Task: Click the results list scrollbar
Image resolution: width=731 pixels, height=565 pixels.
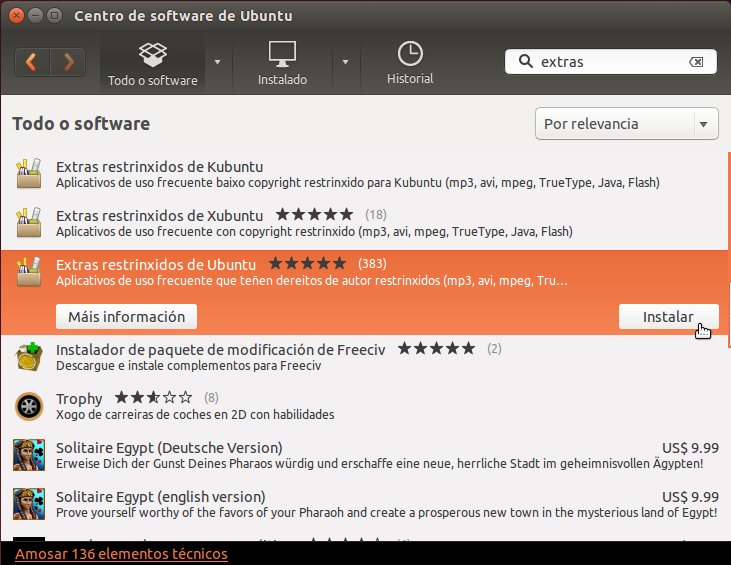Action: [729, 249]
